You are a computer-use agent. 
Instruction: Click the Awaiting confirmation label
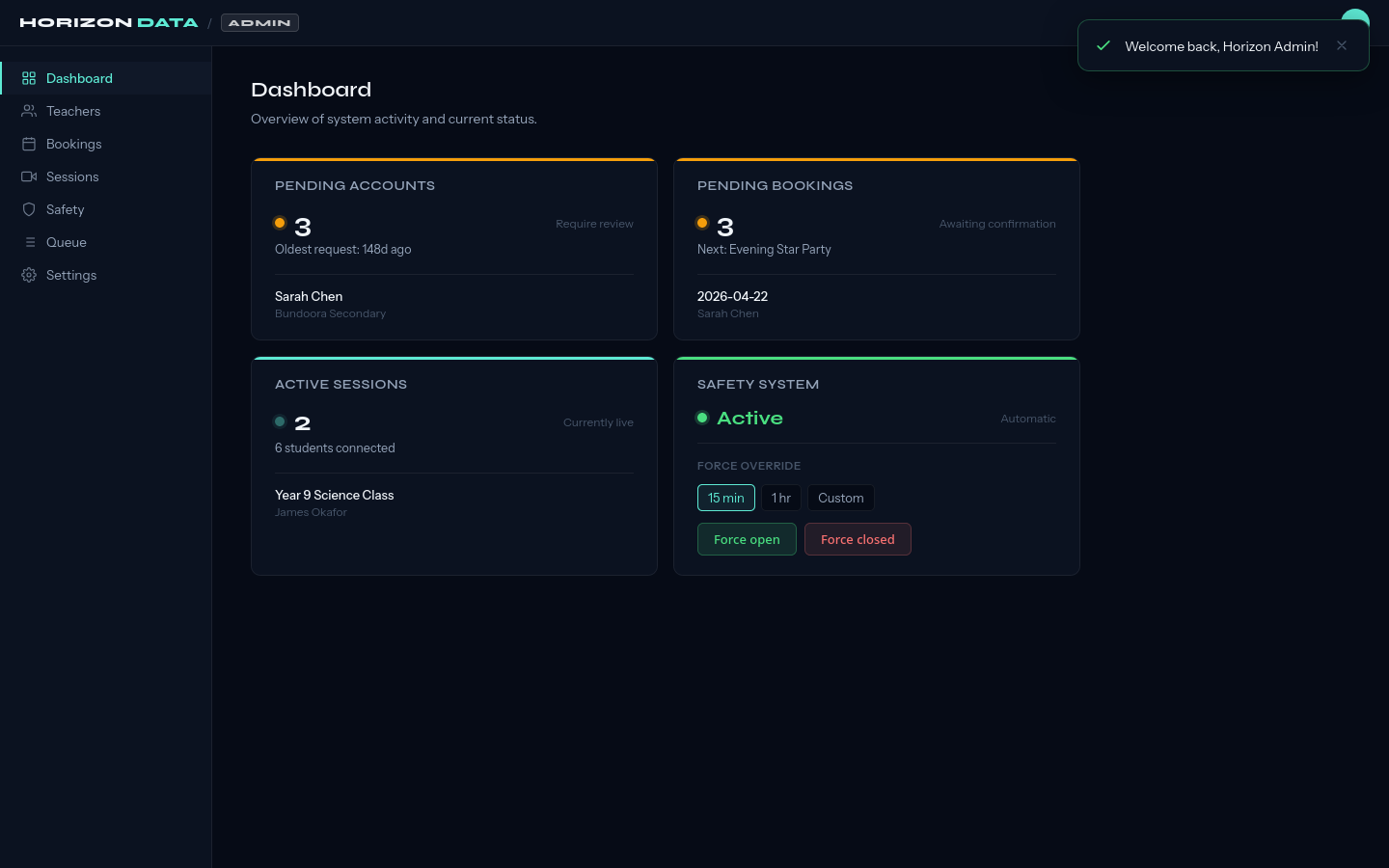click(x=997, y=224)
